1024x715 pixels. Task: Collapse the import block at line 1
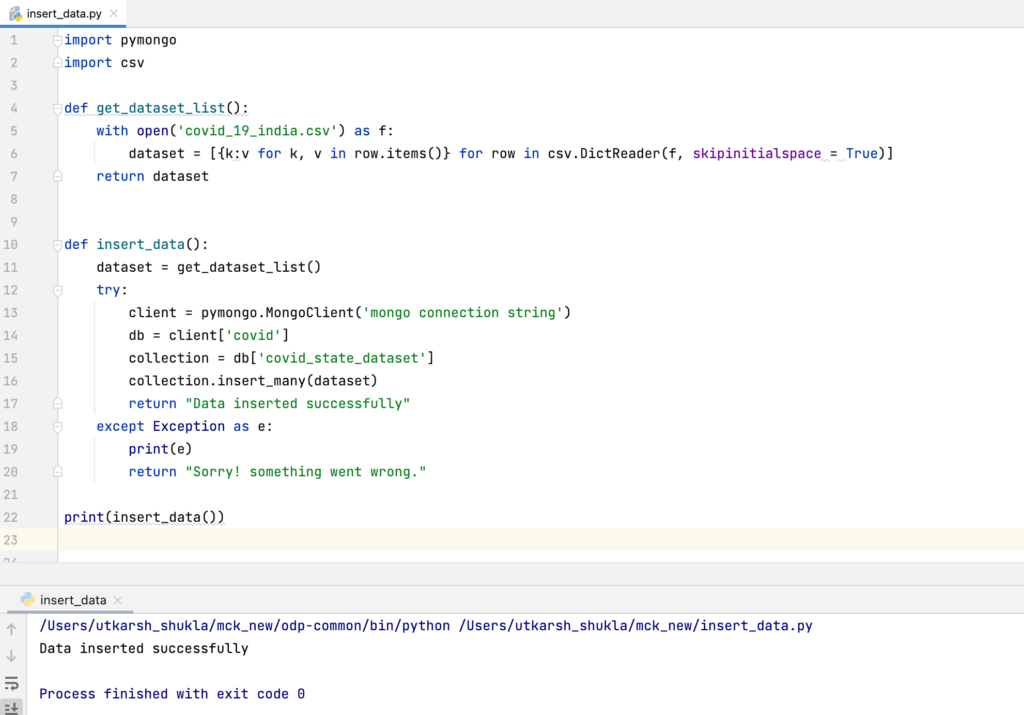point(58,40)
